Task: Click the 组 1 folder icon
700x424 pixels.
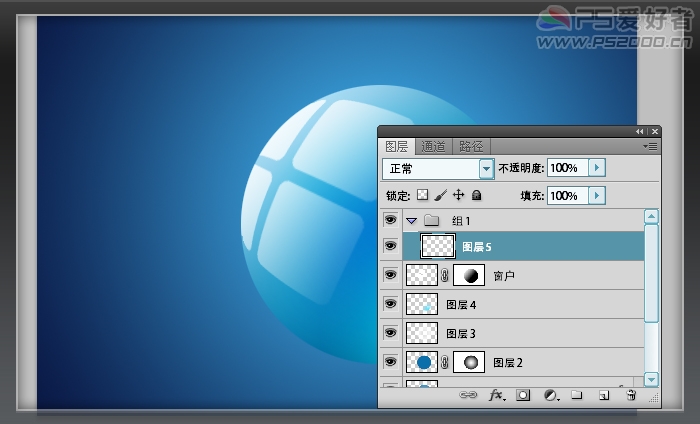Action: 431,220
